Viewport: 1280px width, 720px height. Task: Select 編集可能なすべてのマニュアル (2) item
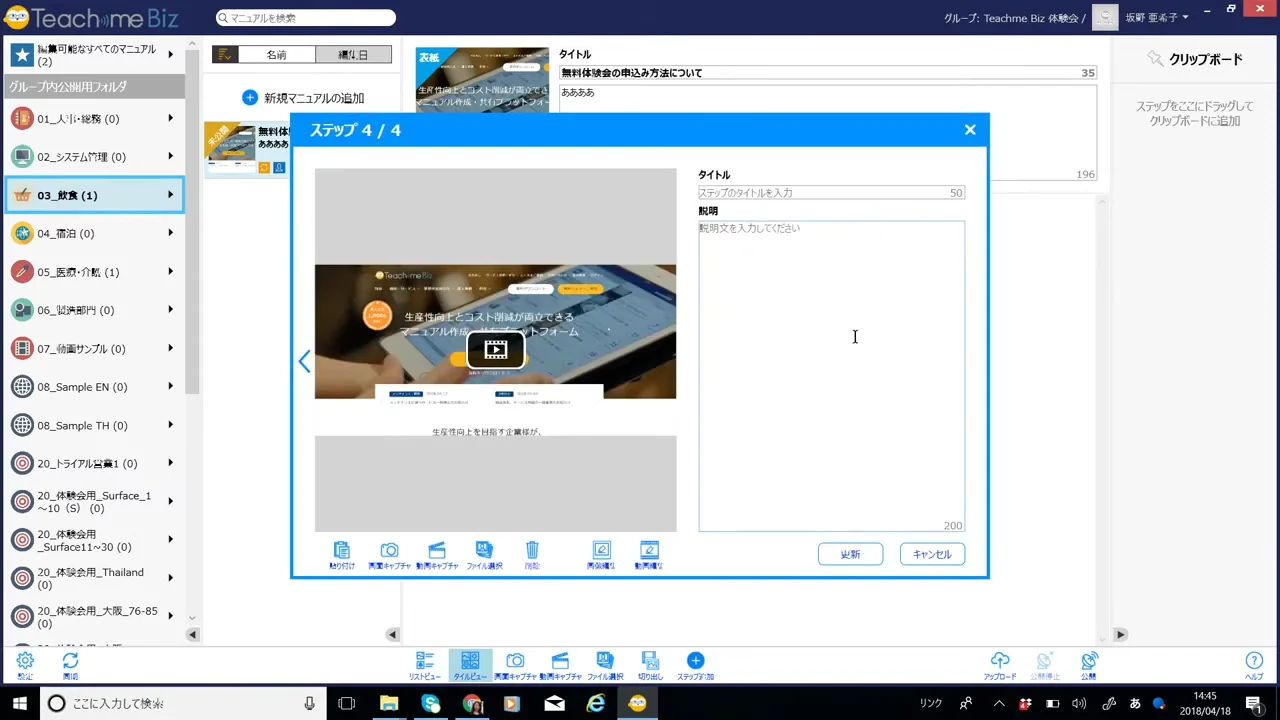92,55
